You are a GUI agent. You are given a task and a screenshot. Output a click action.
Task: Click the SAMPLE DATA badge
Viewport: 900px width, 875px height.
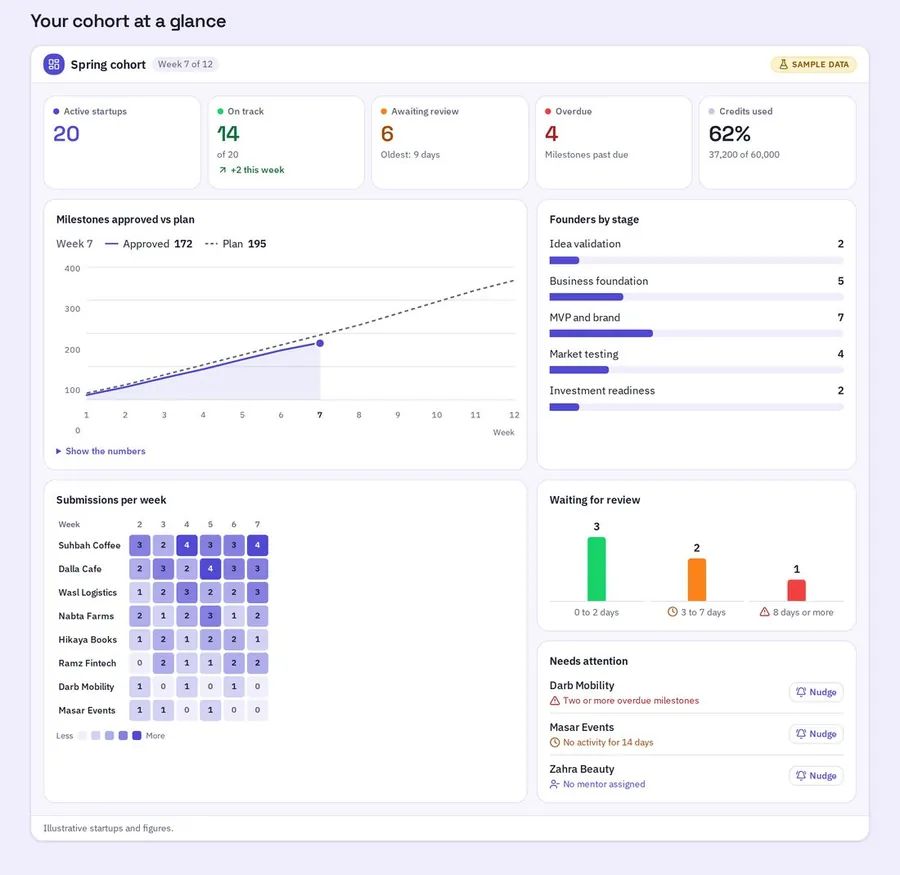click(x=813, y=64)
